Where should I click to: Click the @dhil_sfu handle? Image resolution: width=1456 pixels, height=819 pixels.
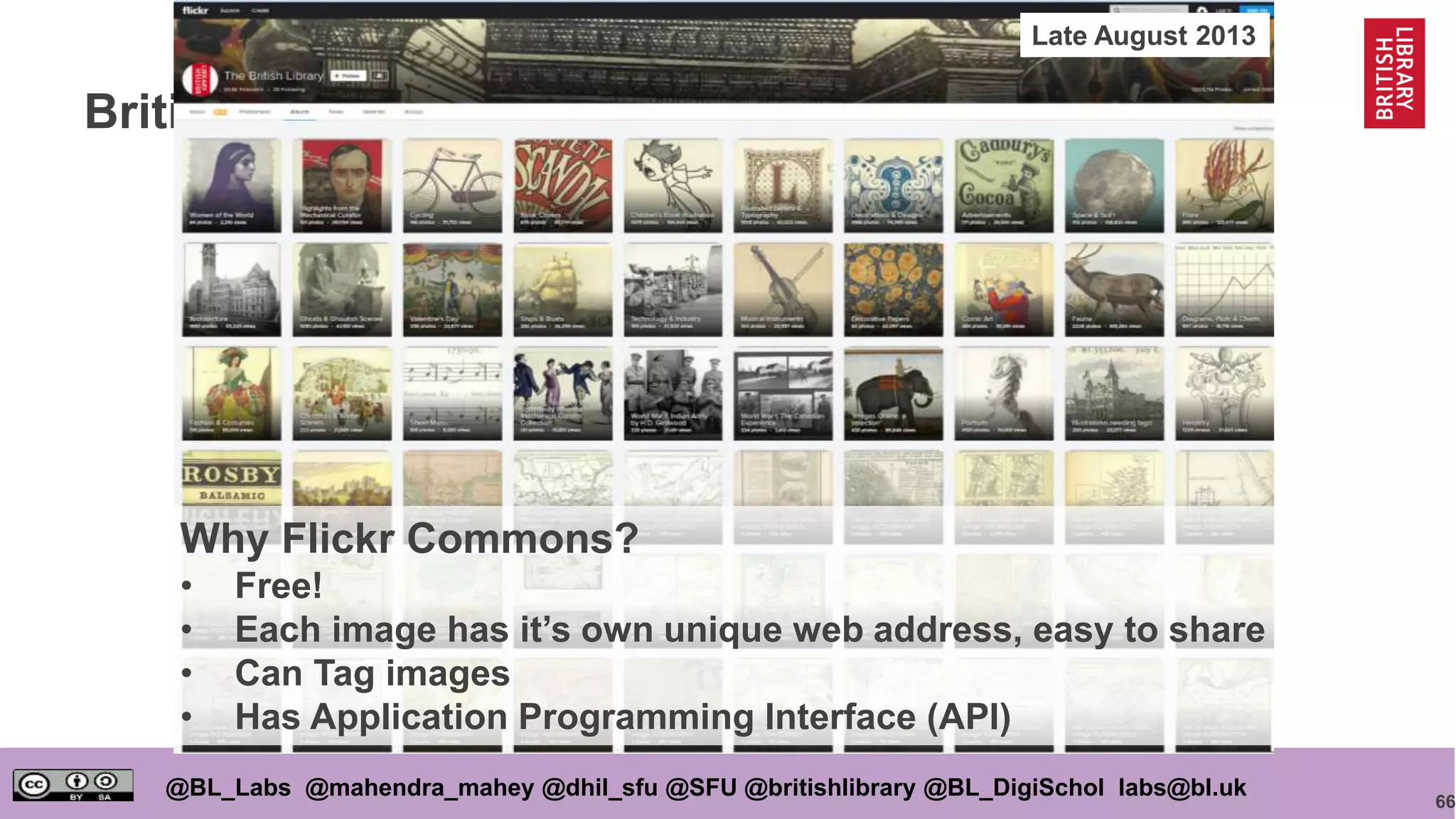[599, 788]
